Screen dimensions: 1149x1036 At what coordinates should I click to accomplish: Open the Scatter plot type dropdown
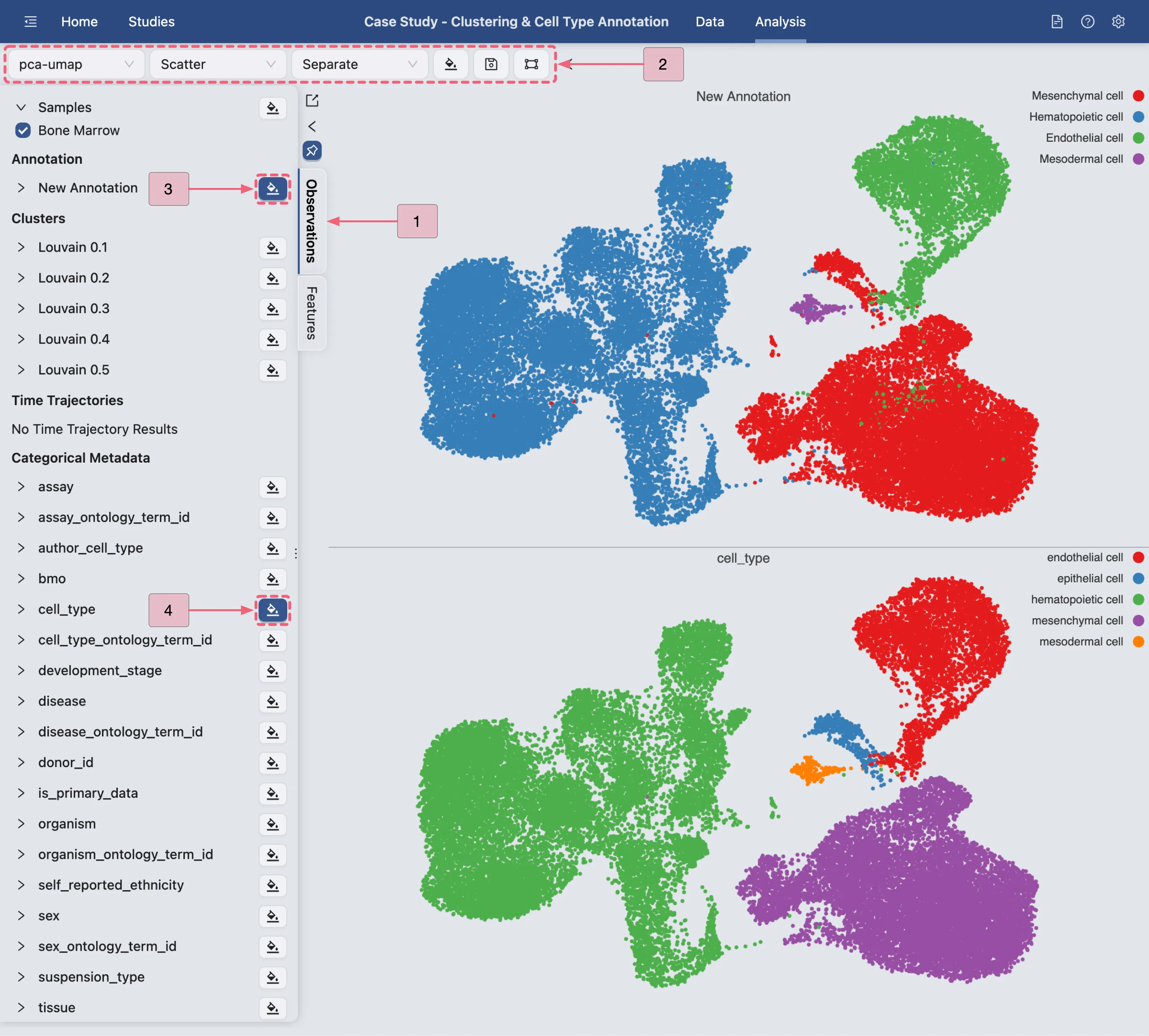click(217, 64)
